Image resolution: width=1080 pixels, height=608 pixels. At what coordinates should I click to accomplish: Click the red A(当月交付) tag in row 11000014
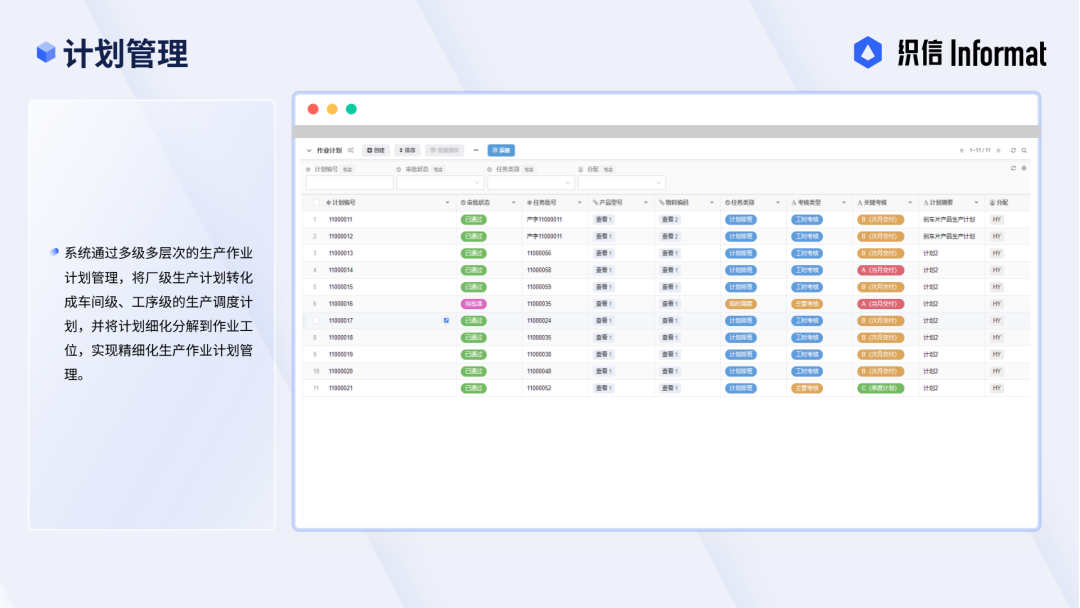click(x=880, y=270)
